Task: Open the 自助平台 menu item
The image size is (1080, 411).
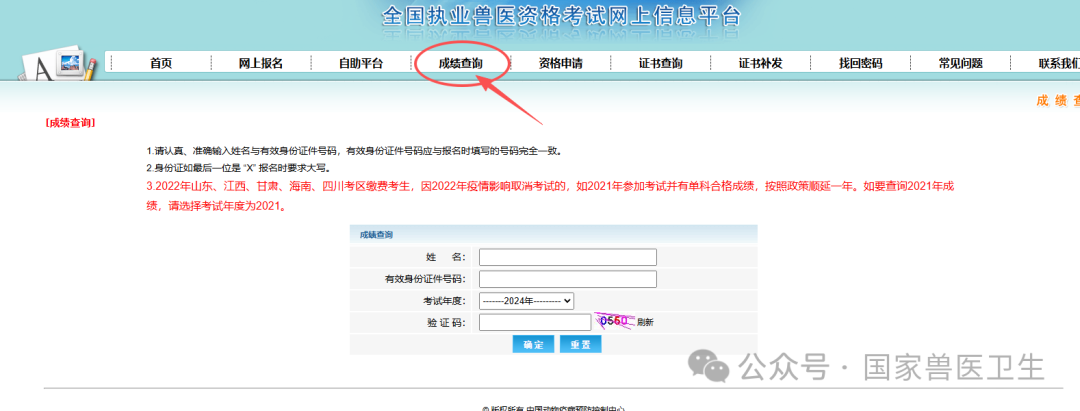Action: point(360,63)
